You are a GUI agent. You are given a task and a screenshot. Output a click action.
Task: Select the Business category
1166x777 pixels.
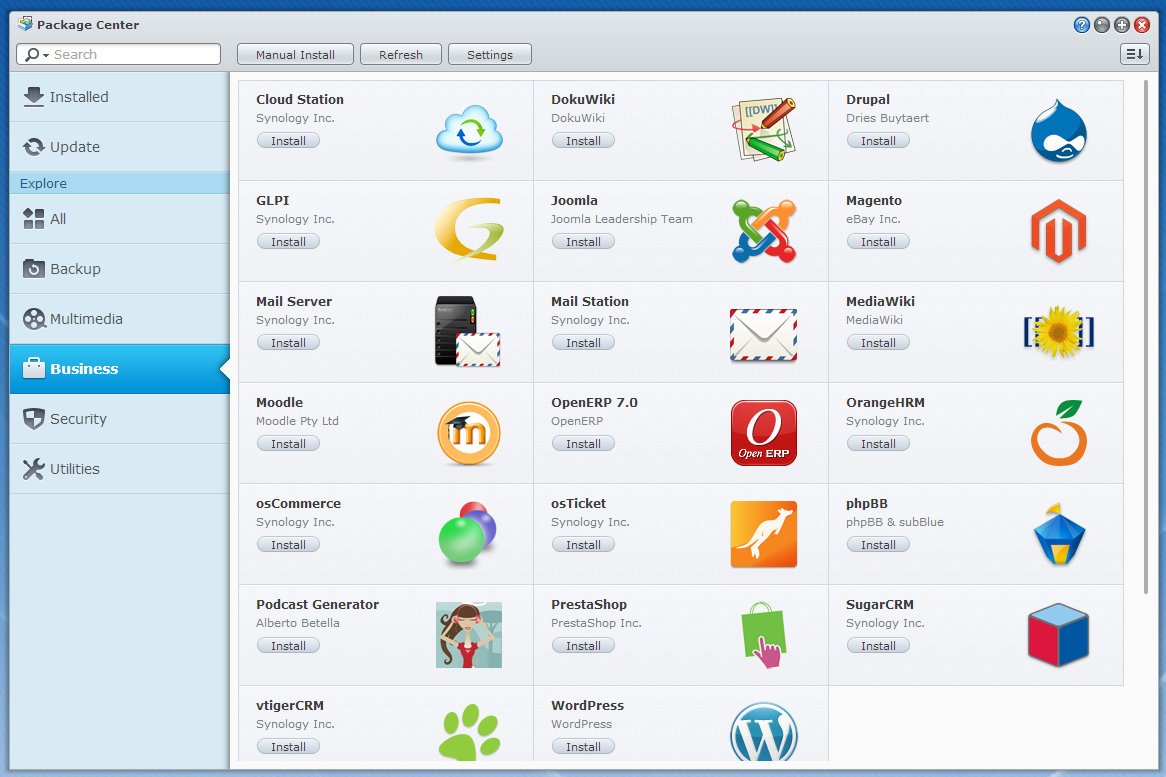click(x=120, y=369)
